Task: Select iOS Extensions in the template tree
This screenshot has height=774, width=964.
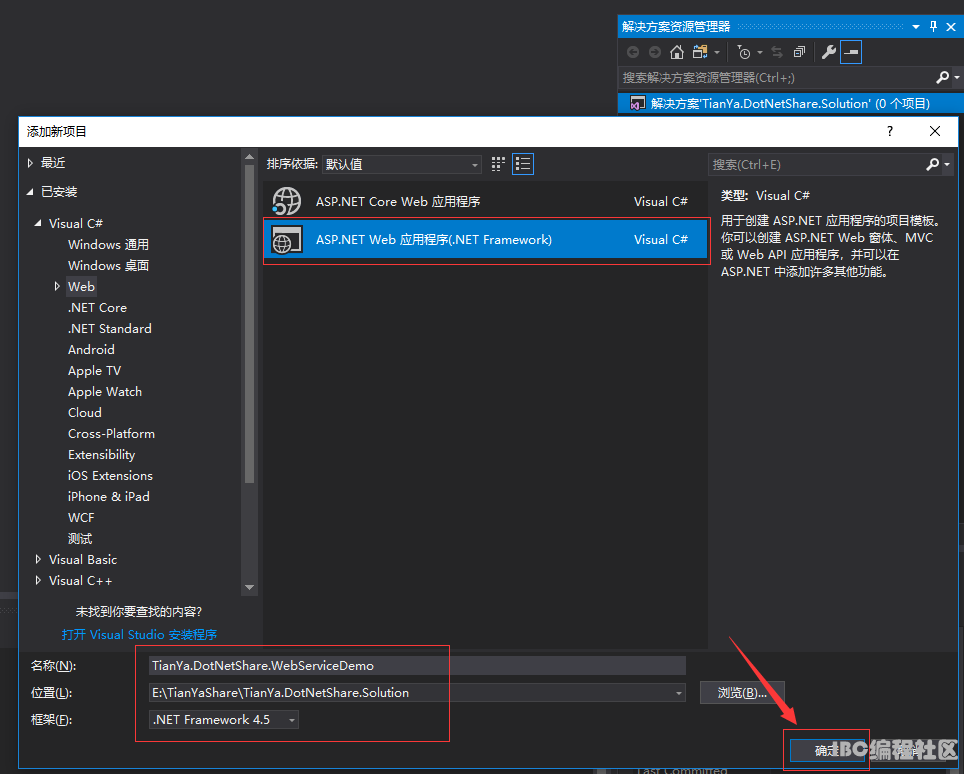Action: [110, 475]
